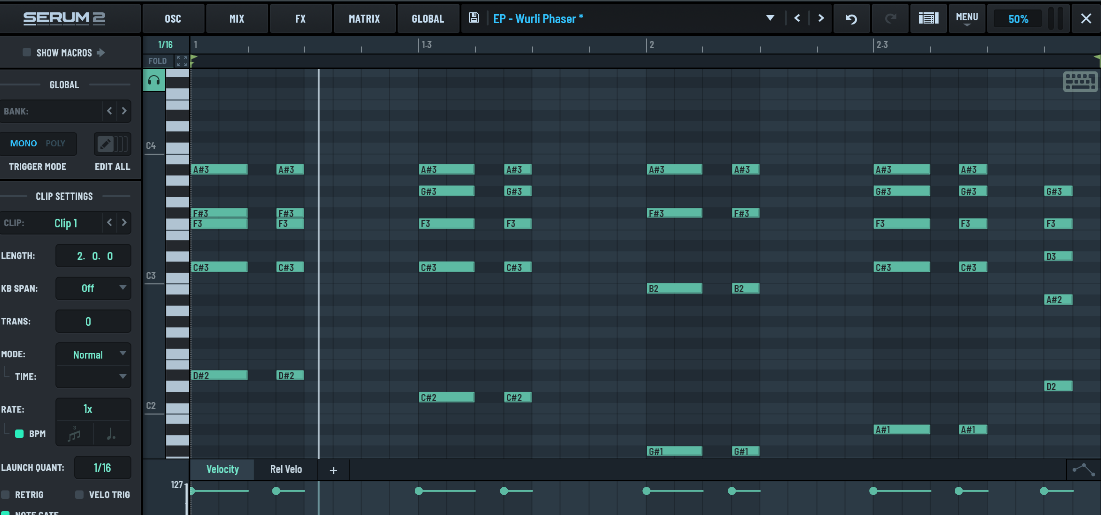1101x515 pixels.
Task: Select the next bank arrow
Action: (x=124, y=111)
